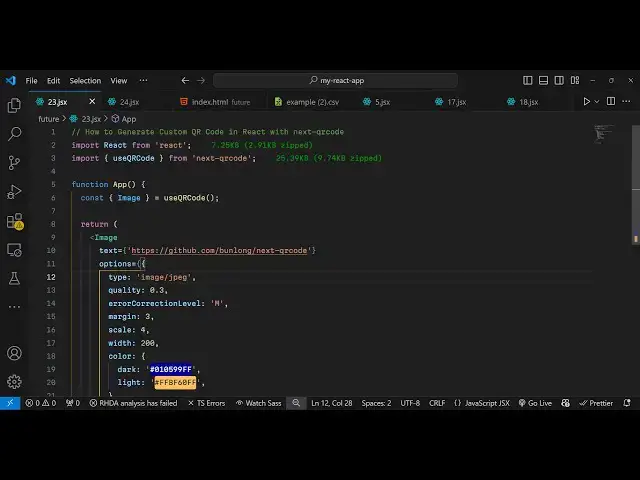Go back in navigation history

tap(185, 80)
